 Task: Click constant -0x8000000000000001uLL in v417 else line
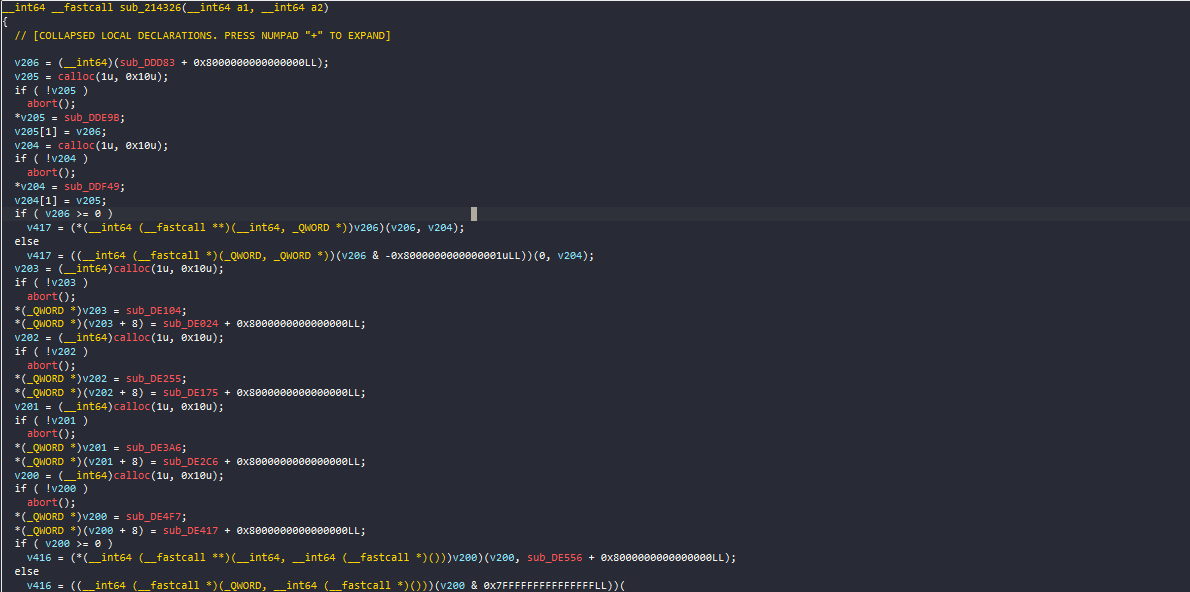(x=452, y=255)
